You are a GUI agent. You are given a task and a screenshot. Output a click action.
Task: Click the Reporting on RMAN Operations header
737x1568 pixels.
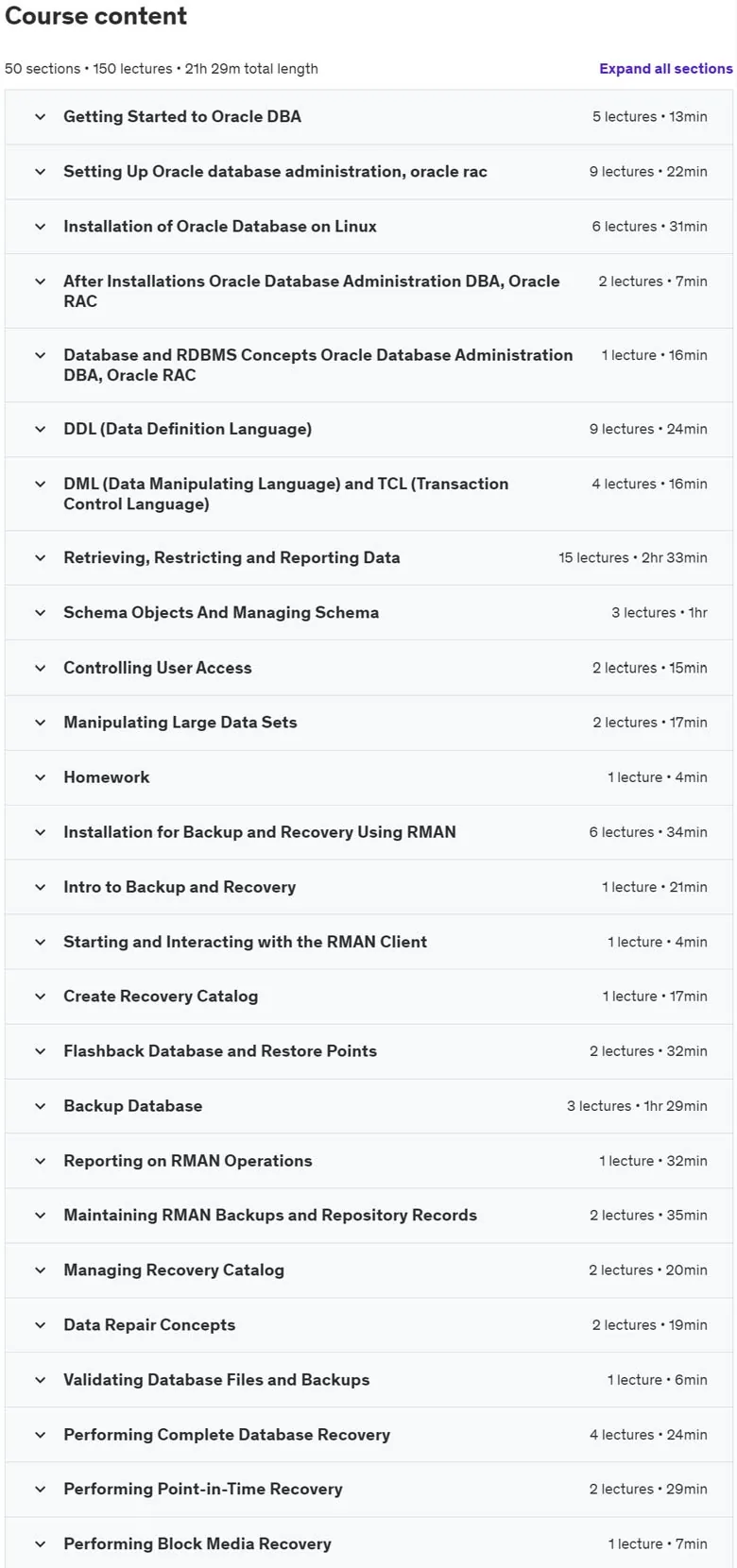click(x=188, y=1161)
